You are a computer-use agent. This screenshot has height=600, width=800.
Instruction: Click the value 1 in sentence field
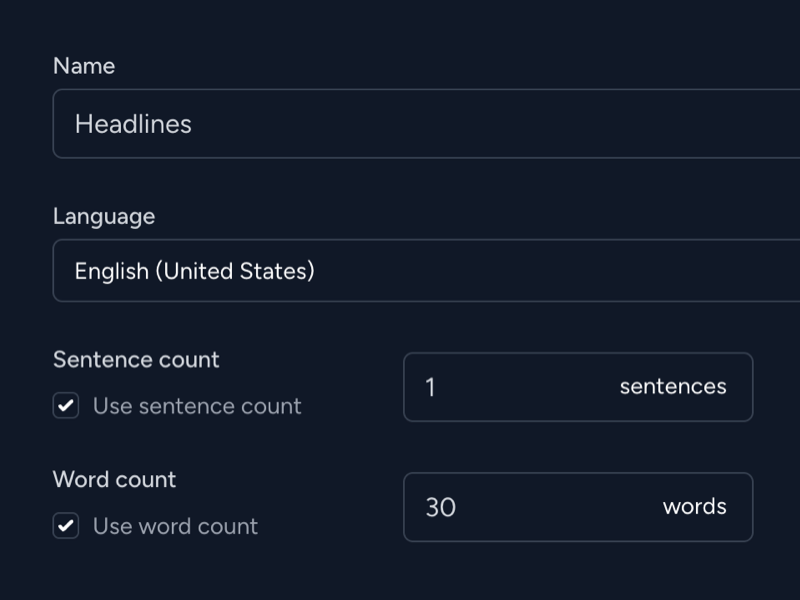coord(431,387)
